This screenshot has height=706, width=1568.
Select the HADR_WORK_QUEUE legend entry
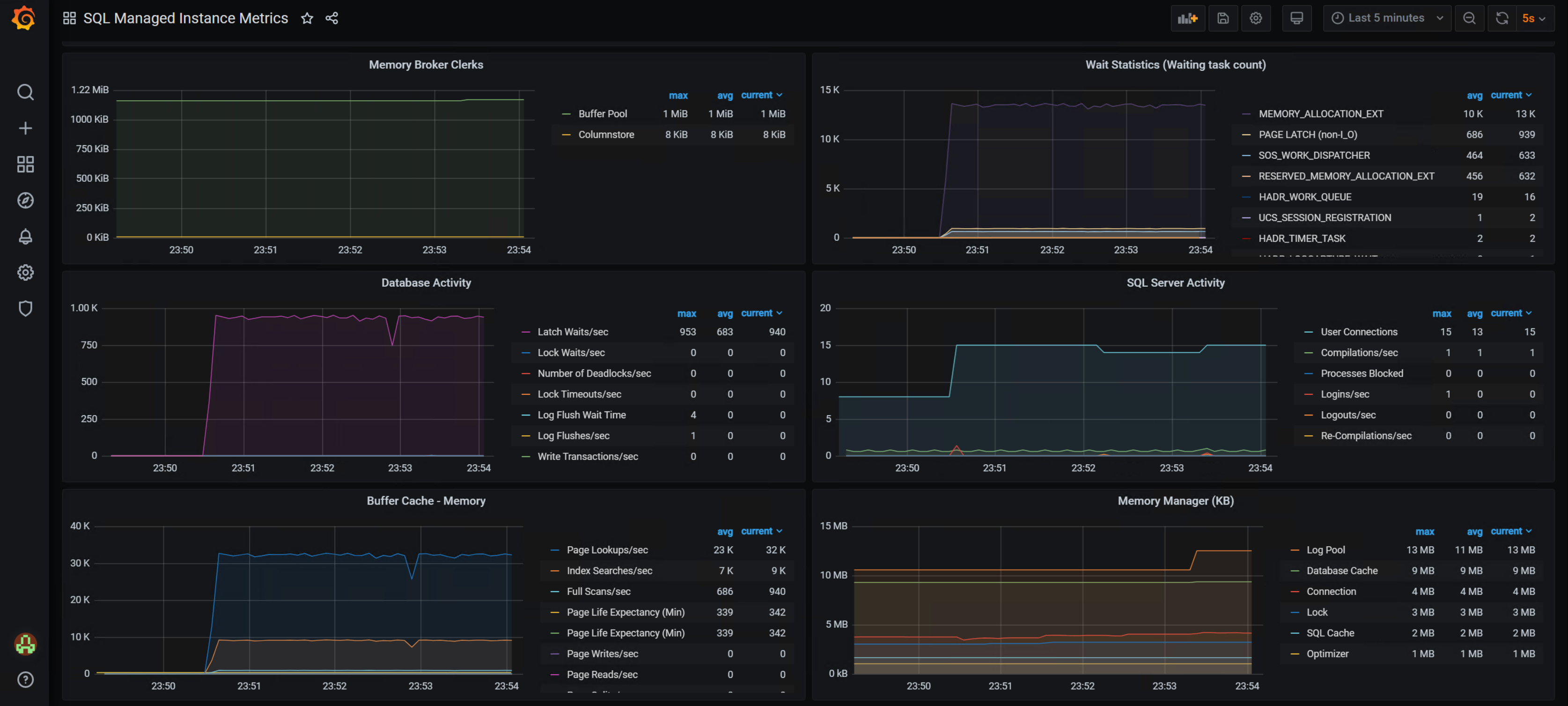click(x=1304, y=197)
